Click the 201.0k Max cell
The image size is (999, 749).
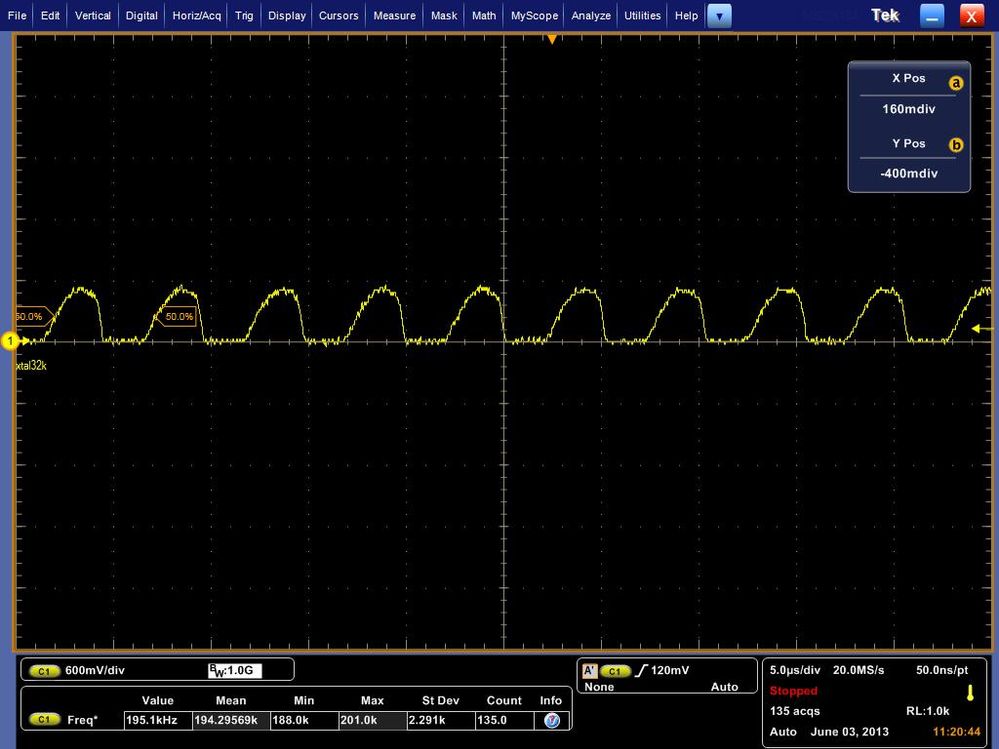372,720
